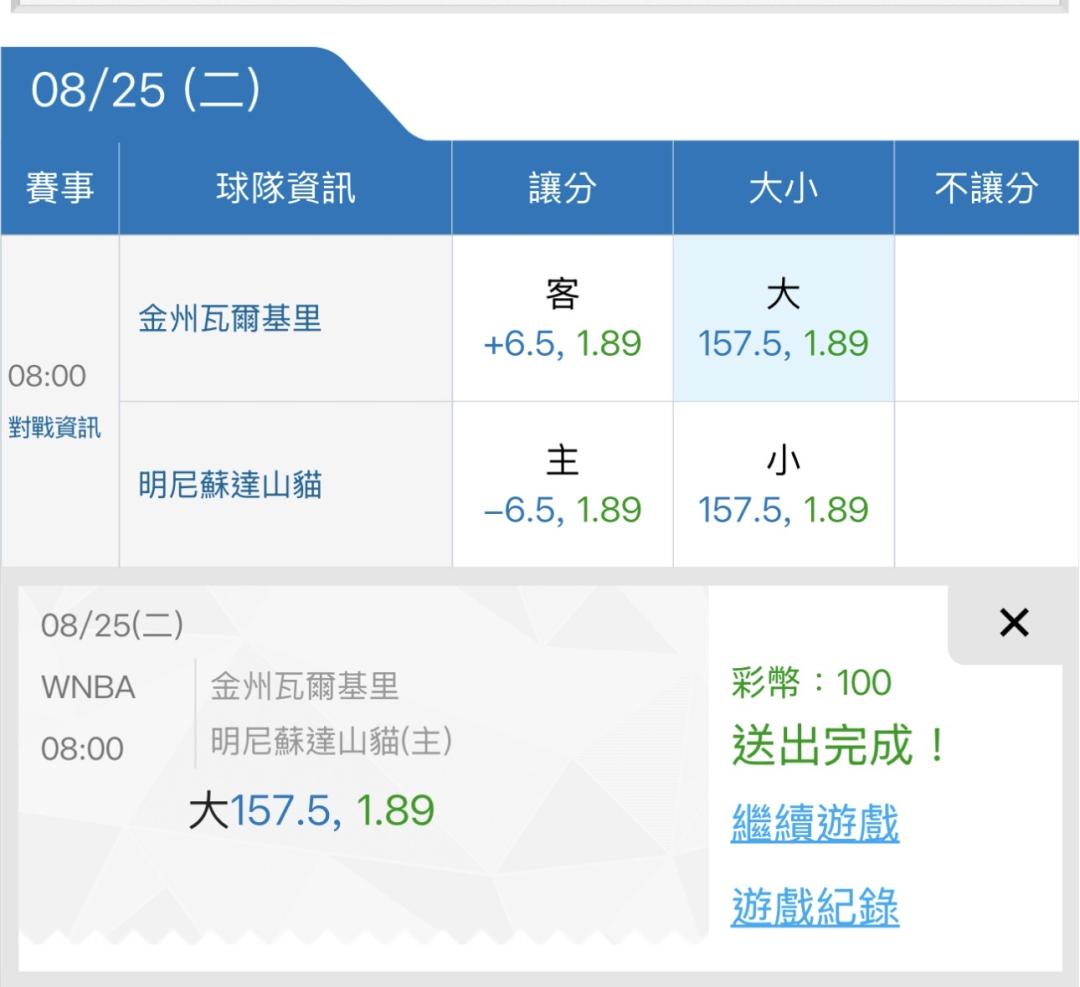
Task: Click the empty 不讓分 cell for 明尼蘇達山貓
Action: pos(986,484)
